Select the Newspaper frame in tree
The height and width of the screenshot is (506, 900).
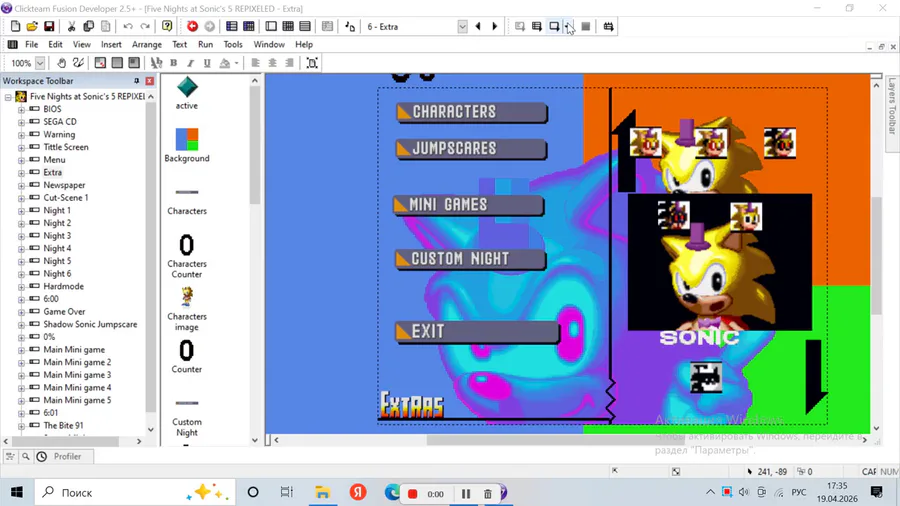tap(64, 185)
